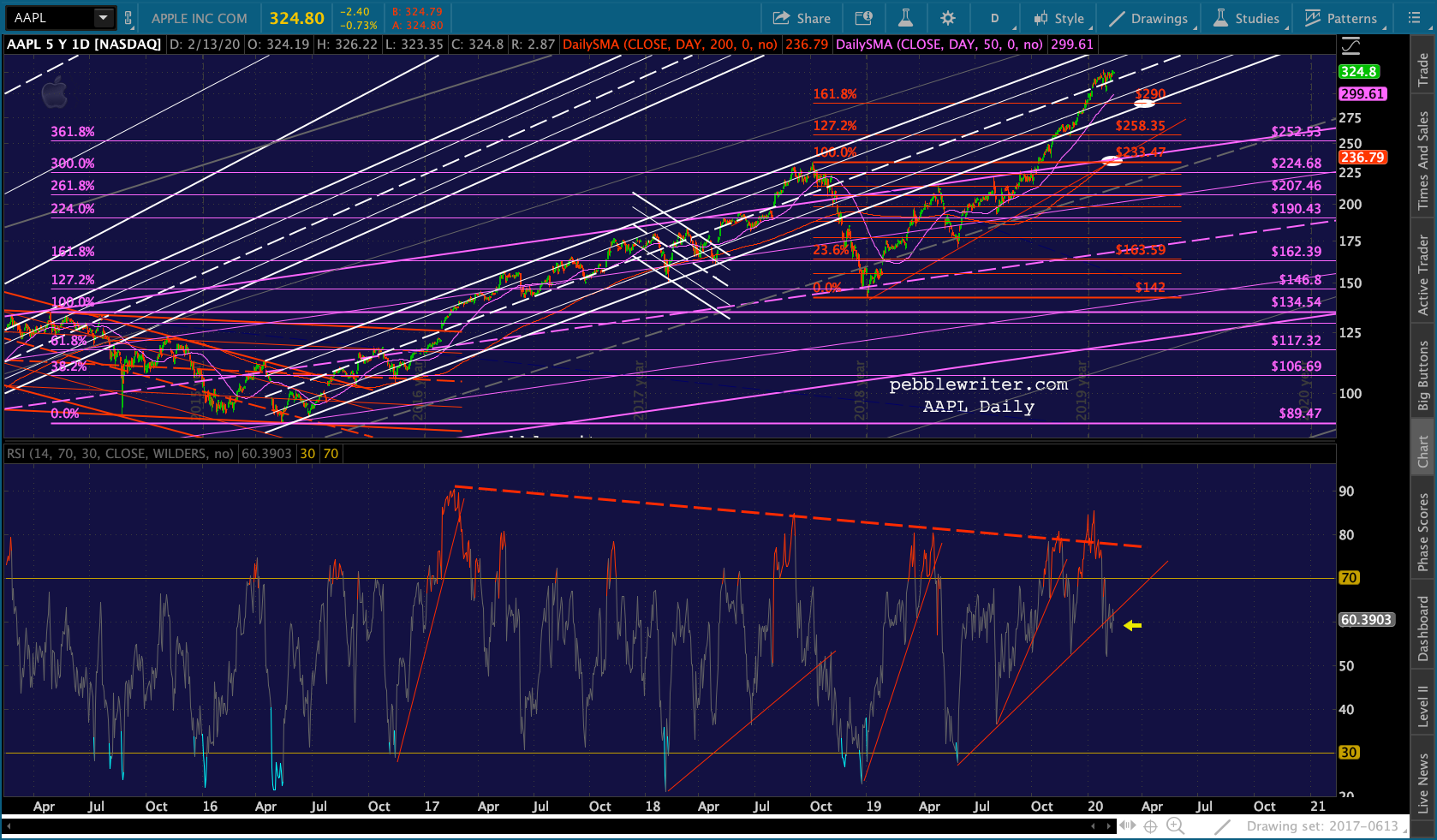Click the DailySMA 200 study label

[670, 45]
